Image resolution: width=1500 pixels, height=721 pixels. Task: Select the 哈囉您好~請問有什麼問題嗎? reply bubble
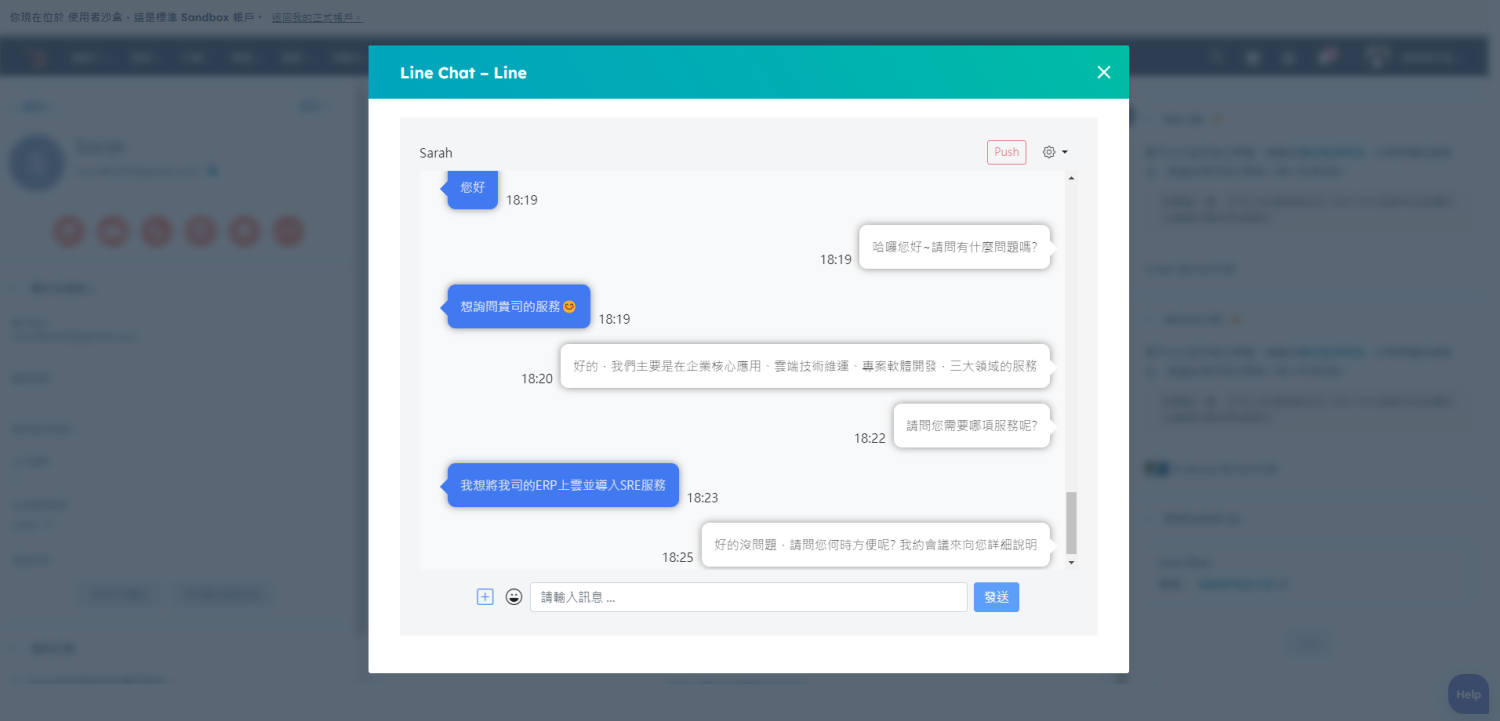pos(954,247)
